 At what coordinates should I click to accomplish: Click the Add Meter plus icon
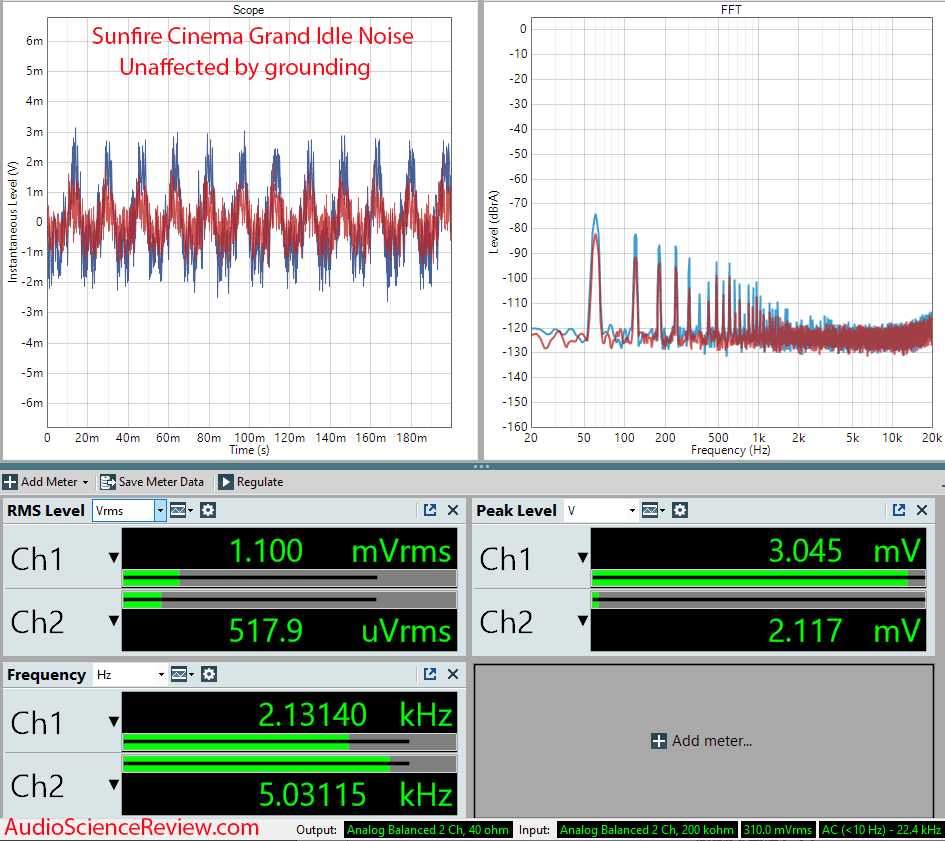(x=10, y=482)
